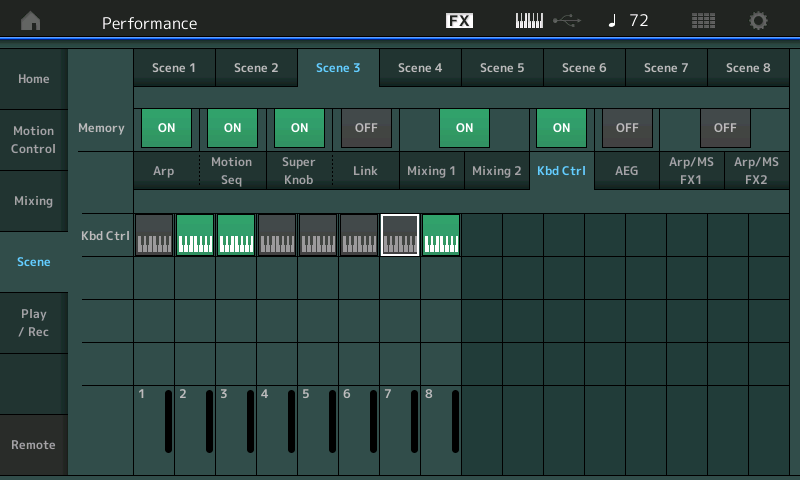Image resolution: width=800 pixels, height=480 pixels.
Task: Click the part 3 level meter
Action: pyautogui.click(x=249, y=421)
